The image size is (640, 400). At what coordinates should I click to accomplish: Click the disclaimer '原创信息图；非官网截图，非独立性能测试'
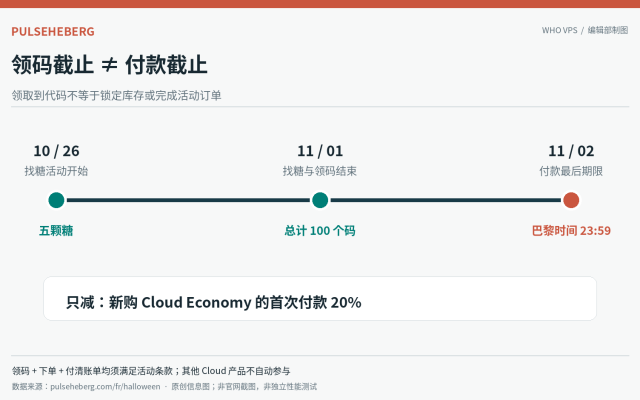click(244, 387)
